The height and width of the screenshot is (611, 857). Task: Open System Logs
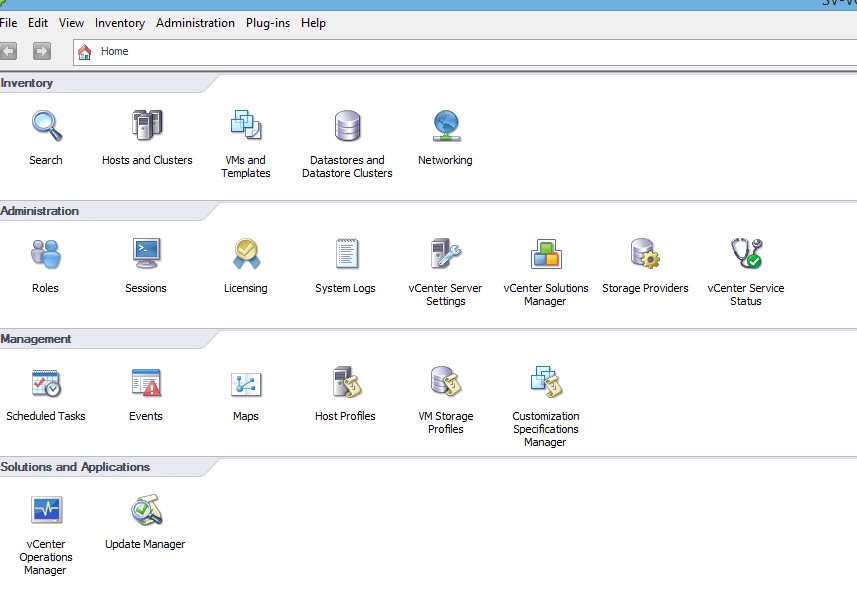point(347,254)
